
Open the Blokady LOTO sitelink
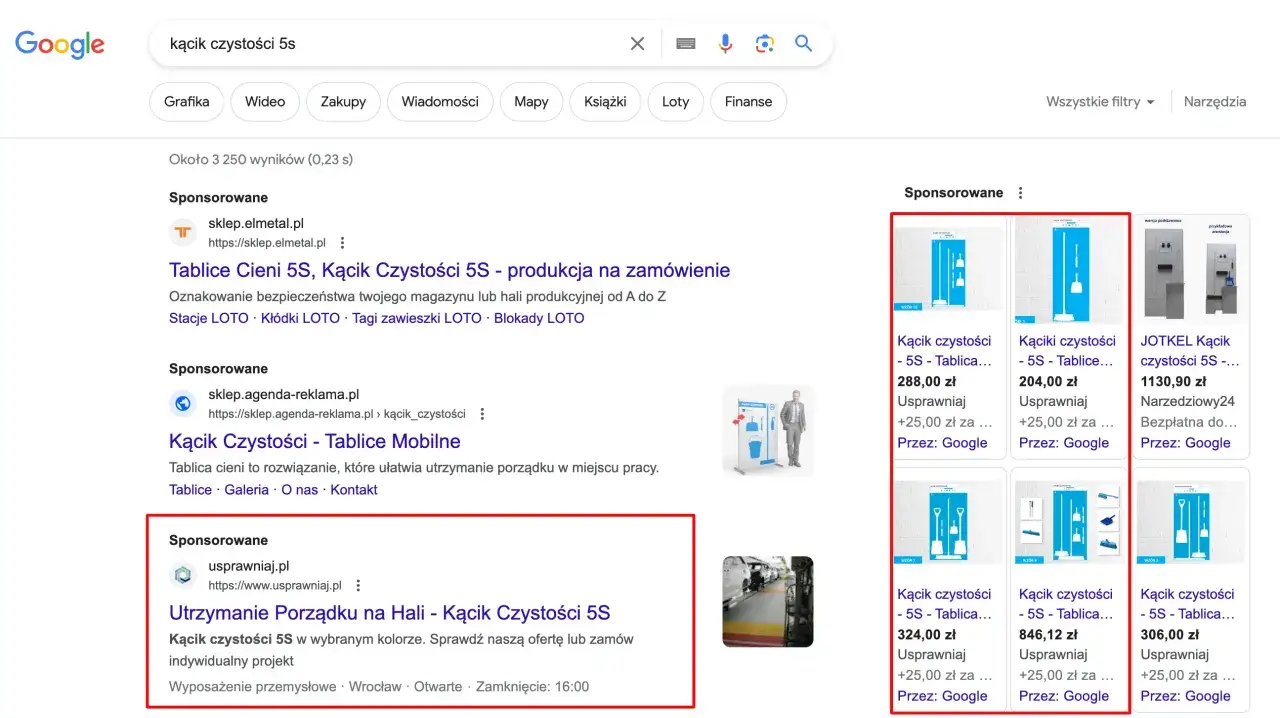tap(539, 318)
